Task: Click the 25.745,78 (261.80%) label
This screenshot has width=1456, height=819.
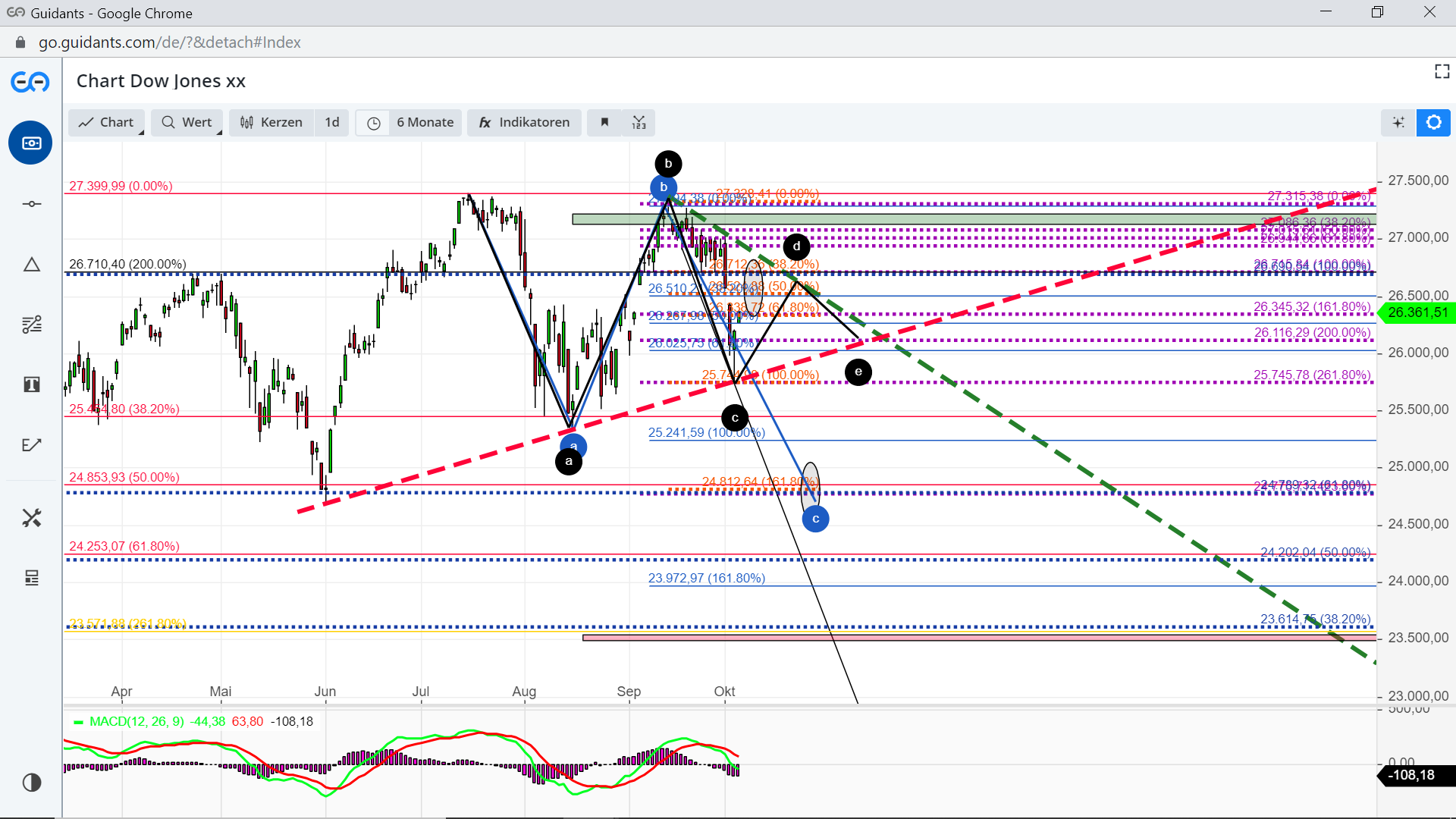Action: [1312, 375]
